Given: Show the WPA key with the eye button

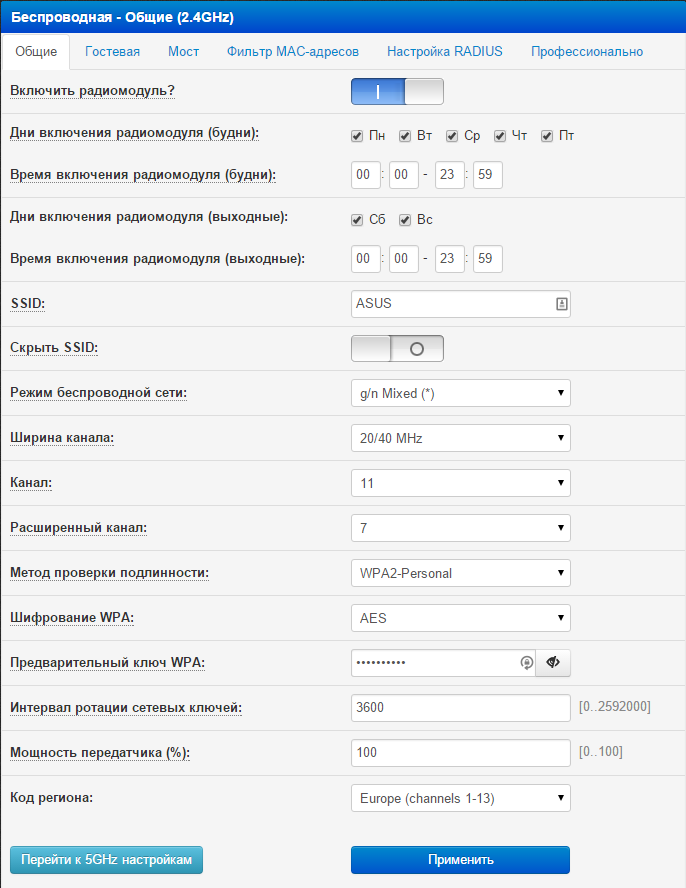Looking at the screenshot, I should 552,663.
